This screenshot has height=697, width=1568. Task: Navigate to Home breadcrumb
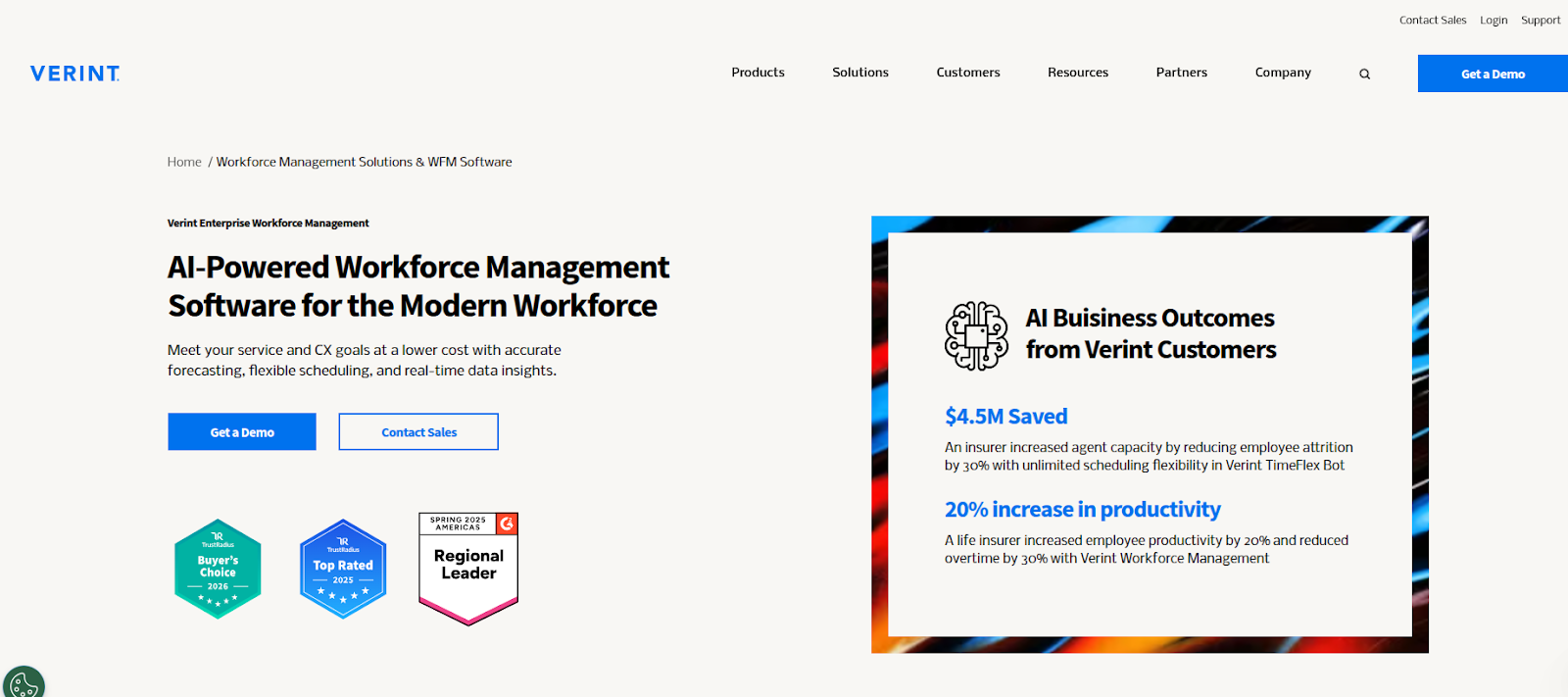[x=184, y=162]
